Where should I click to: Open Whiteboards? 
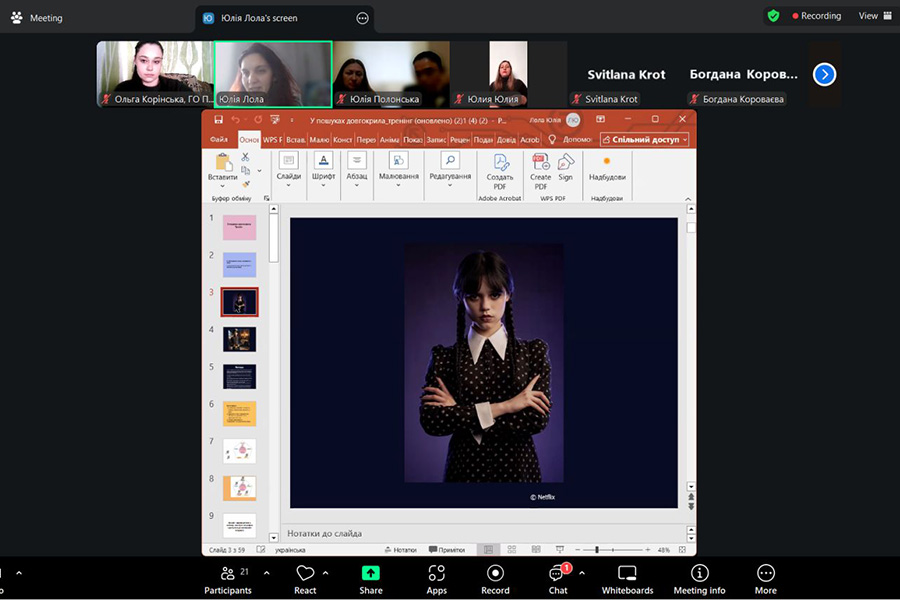tap(627, 578)
